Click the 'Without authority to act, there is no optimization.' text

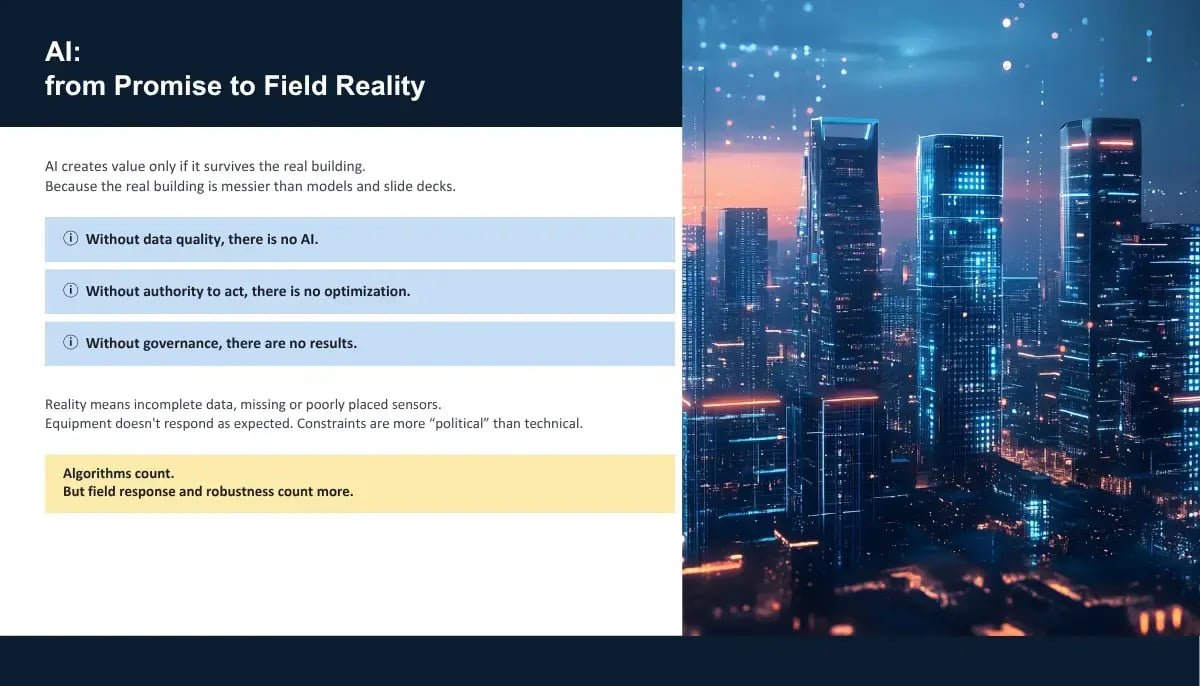pyautogui.click(x=248, y=291)
